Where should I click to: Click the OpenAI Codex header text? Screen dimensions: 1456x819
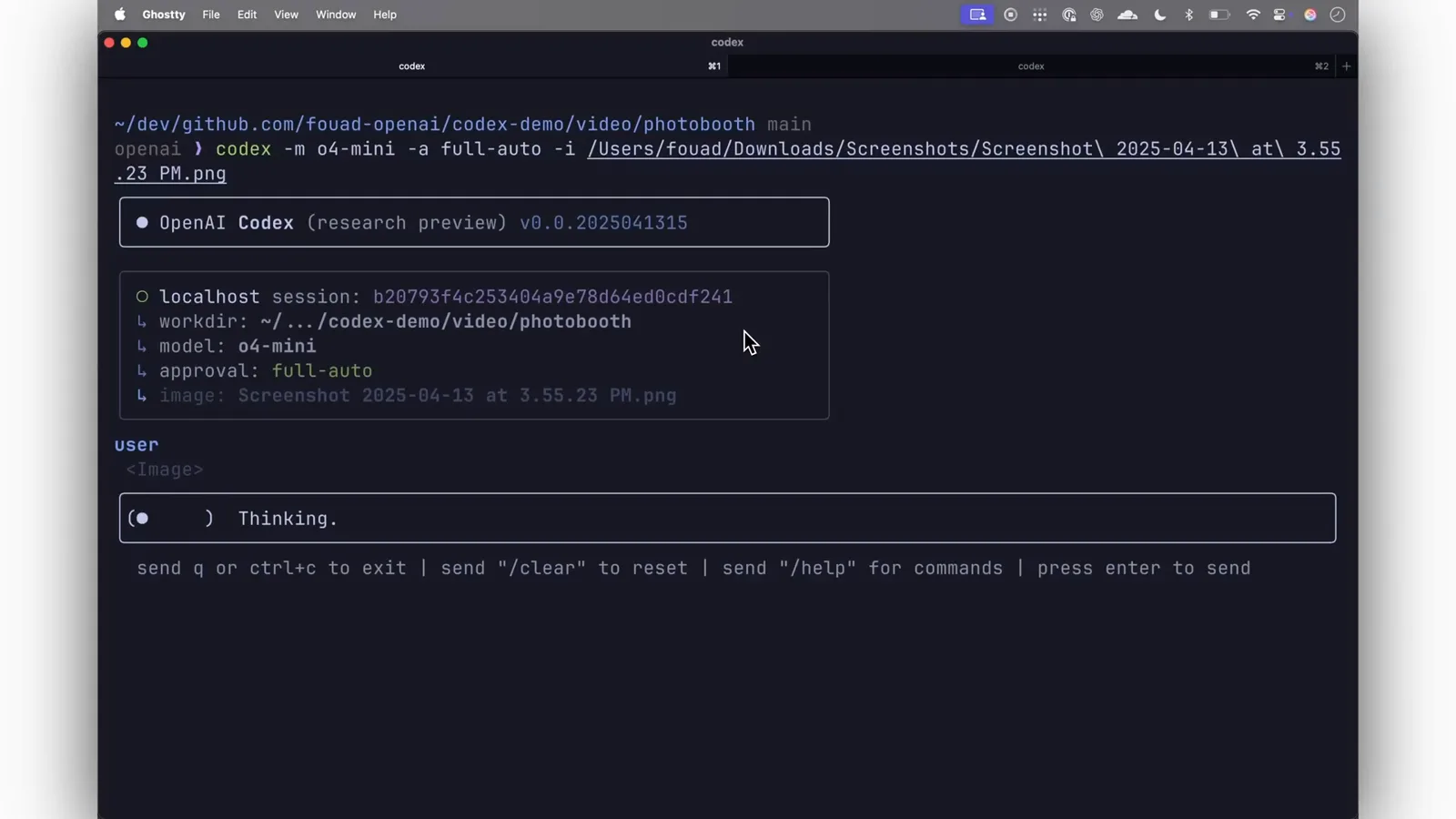(227, 223)
